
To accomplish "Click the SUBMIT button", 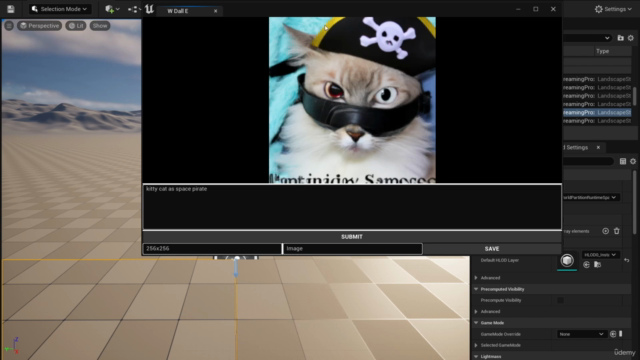I will pos(352,237).
